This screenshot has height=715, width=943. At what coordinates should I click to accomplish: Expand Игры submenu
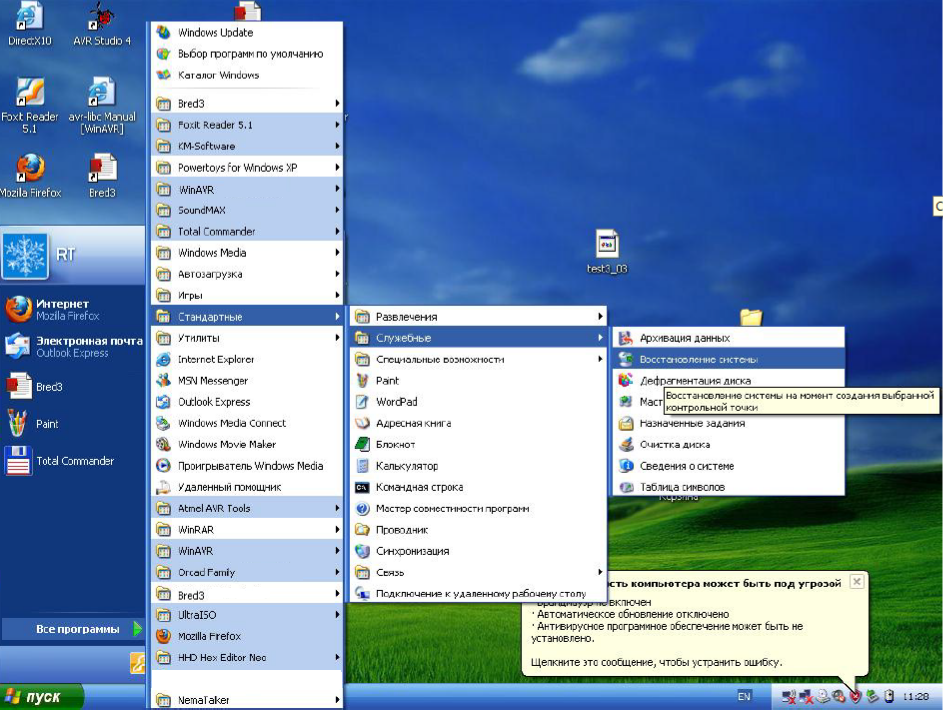point(247,295)
